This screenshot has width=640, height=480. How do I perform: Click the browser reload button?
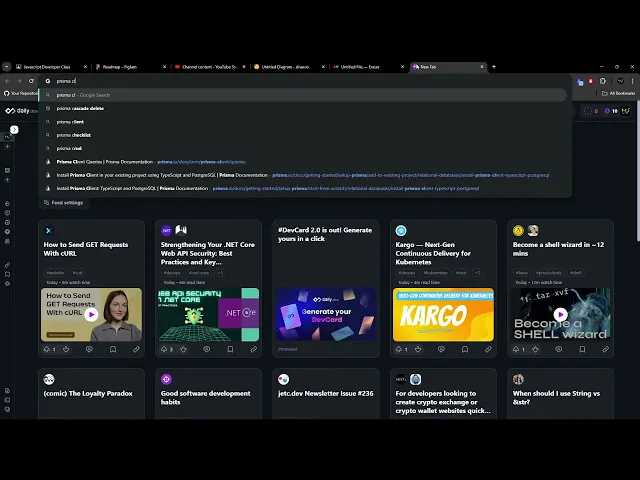pos(31,81)
